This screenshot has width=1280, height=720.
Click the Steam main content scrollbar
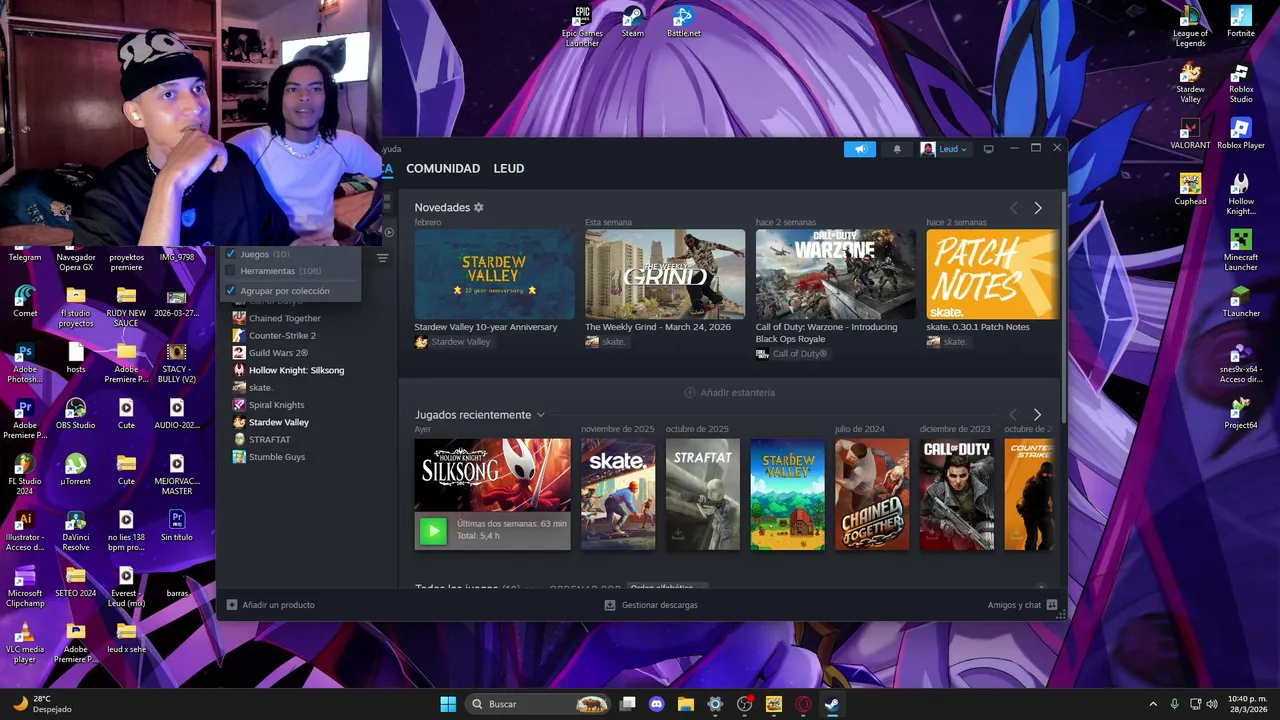[x=1063, y=305]
